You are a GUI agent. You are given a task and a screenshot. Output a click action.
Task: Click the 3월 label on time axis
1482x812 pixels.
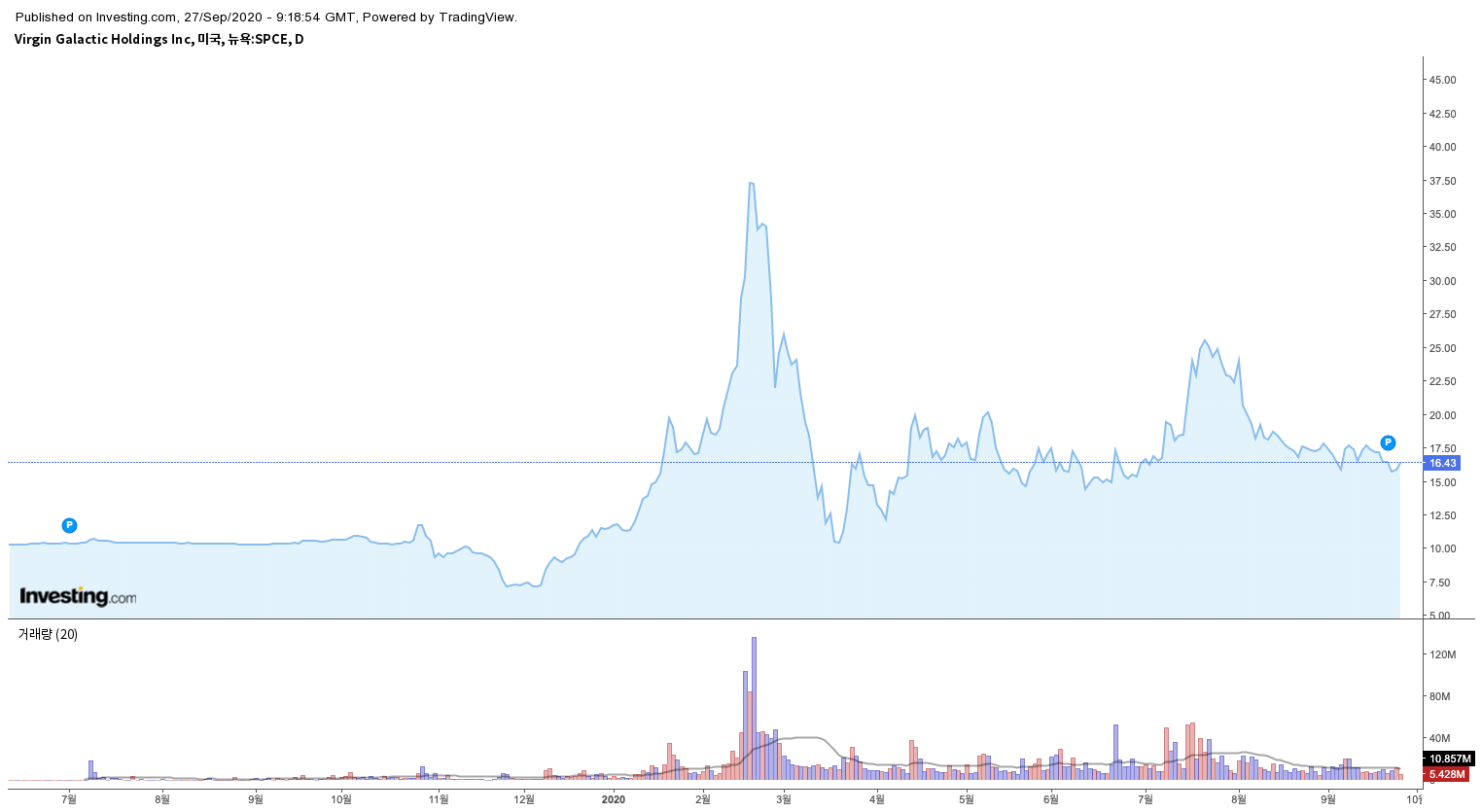[x=784, y=799]
